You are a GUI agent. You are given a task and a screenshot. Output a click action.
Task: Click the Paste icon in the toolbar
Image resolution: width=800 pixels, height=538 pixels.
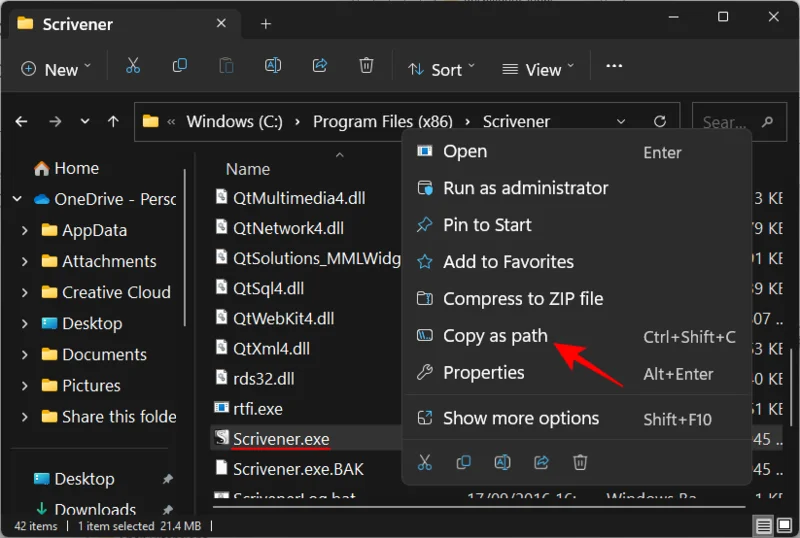click(x=226, y=66)
